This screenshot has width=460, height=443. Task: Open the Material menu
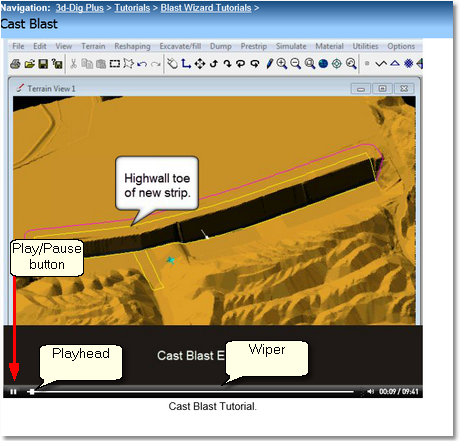click(329, 46)
